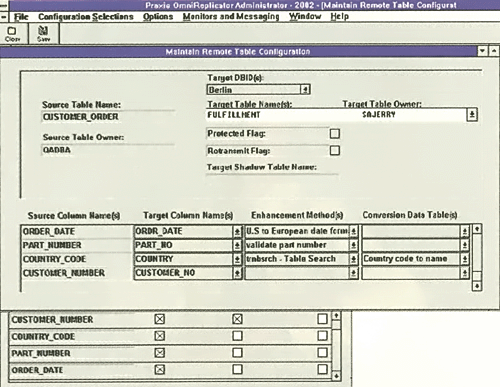Select CUSTOMER_NUMBER source column in mapping list

pyautogui.click(x=77, y=273)
